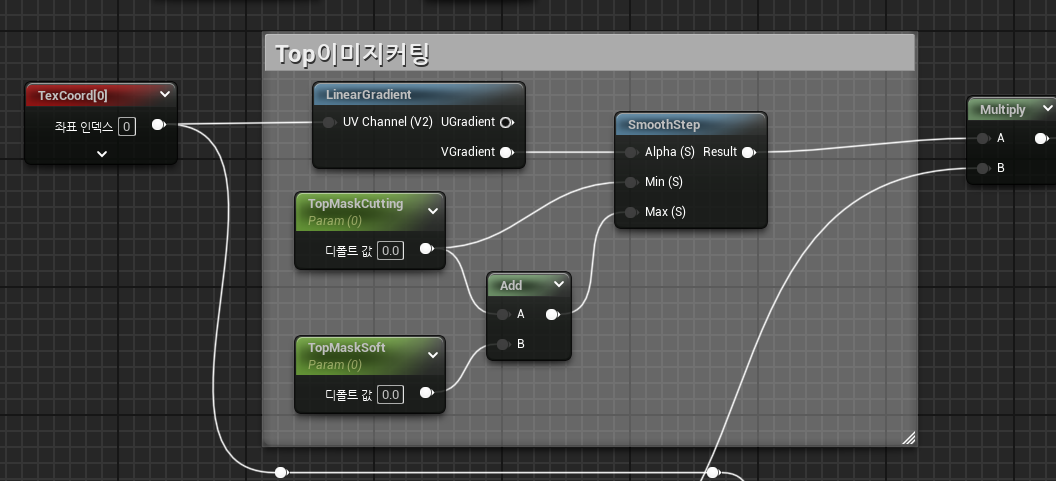
Task: Select the LinearGradient node title
Action: (x=368, y=95)
